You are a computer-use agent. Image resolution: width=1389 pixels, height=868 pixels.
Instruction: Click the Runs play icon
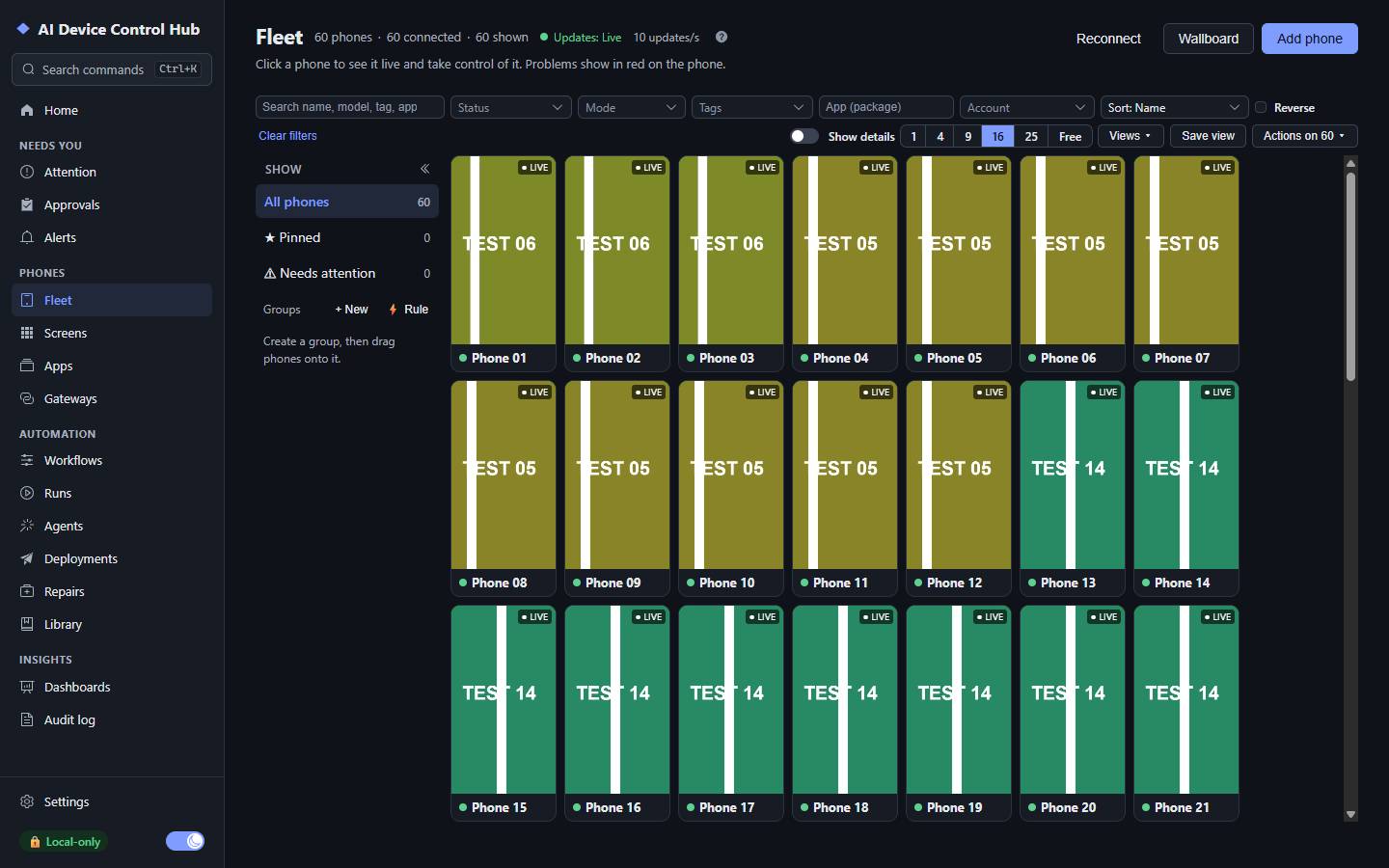coord(27,493)
